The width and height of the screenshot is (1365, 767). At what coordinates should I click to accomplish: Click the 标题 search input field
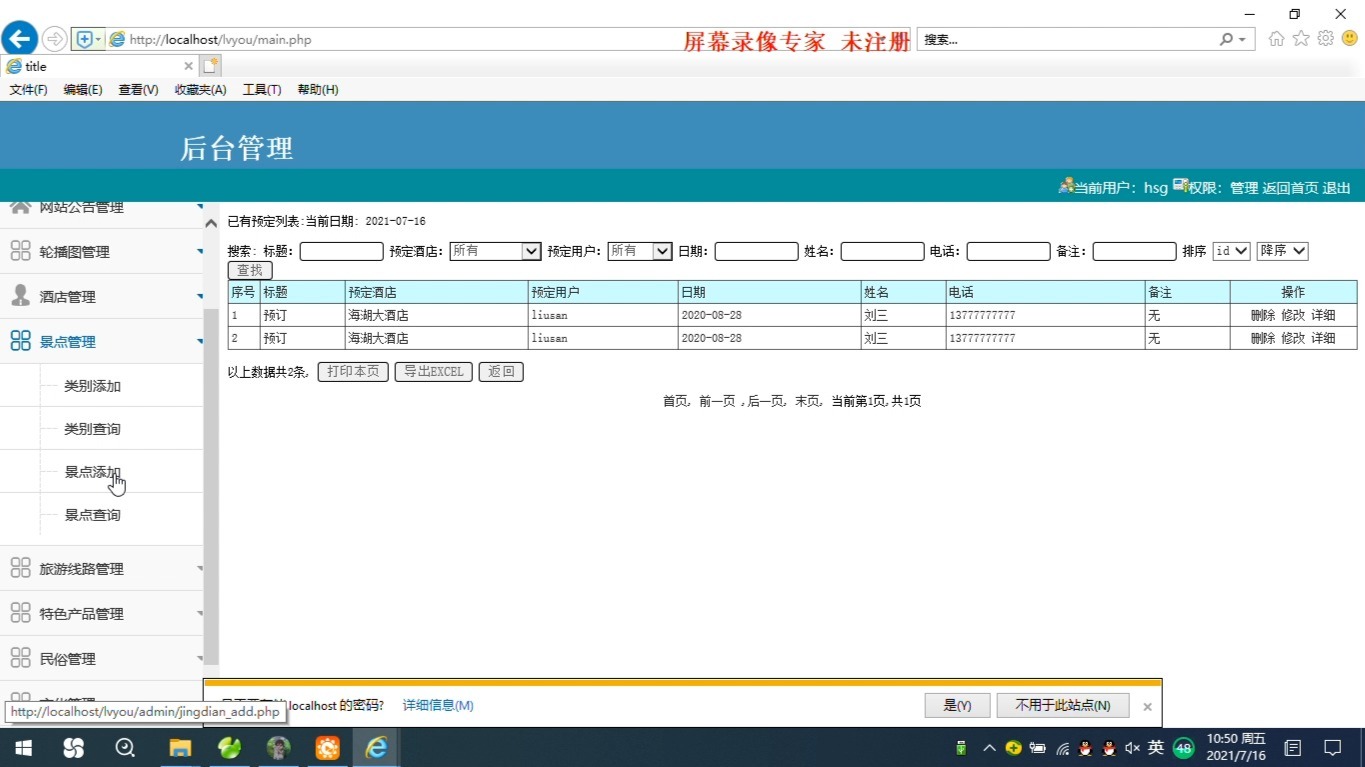pos(341,251)
